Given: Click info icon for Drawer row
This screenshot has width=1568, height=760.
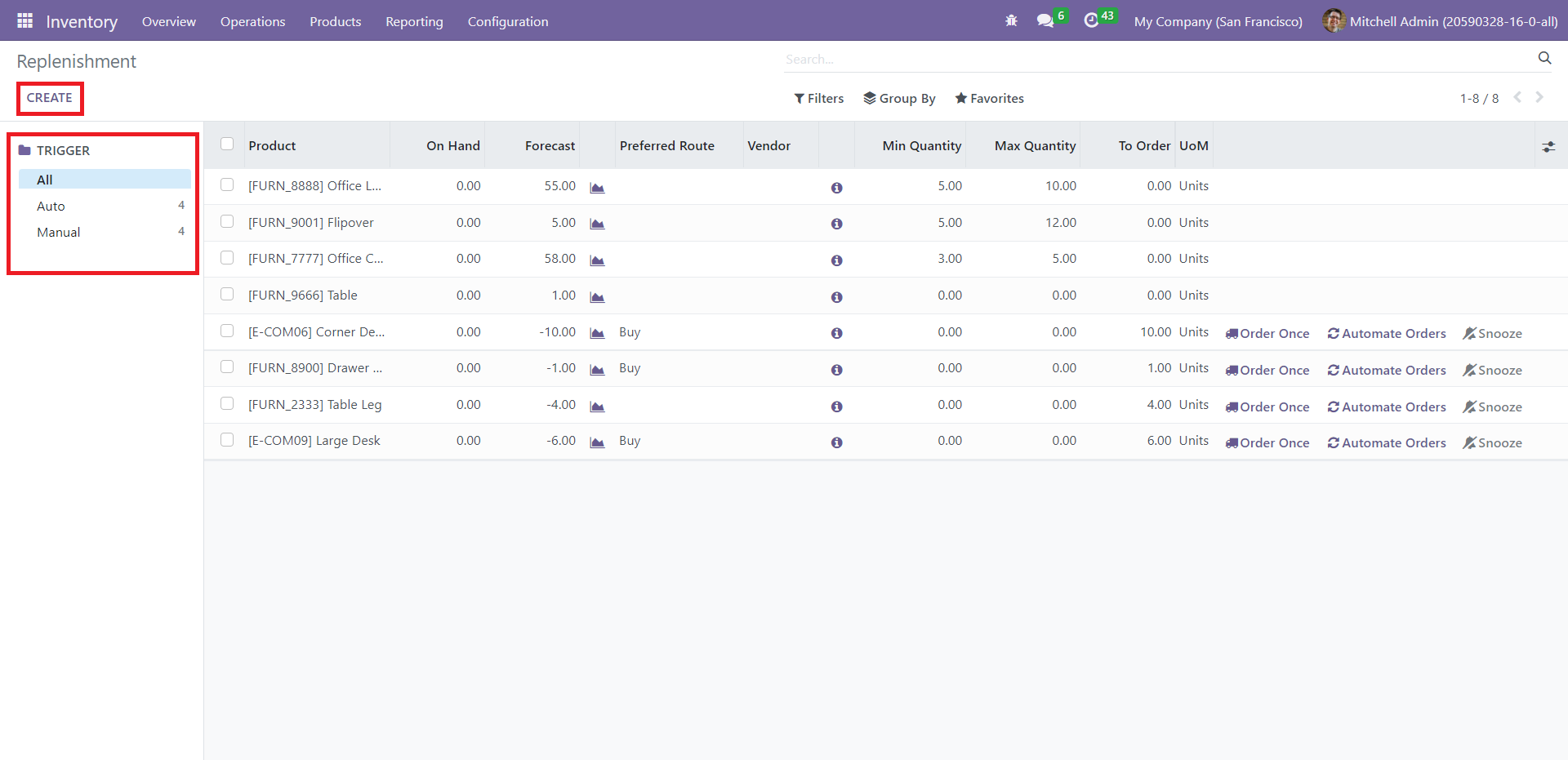Looking at the screenshot, I should coord(836,370).
